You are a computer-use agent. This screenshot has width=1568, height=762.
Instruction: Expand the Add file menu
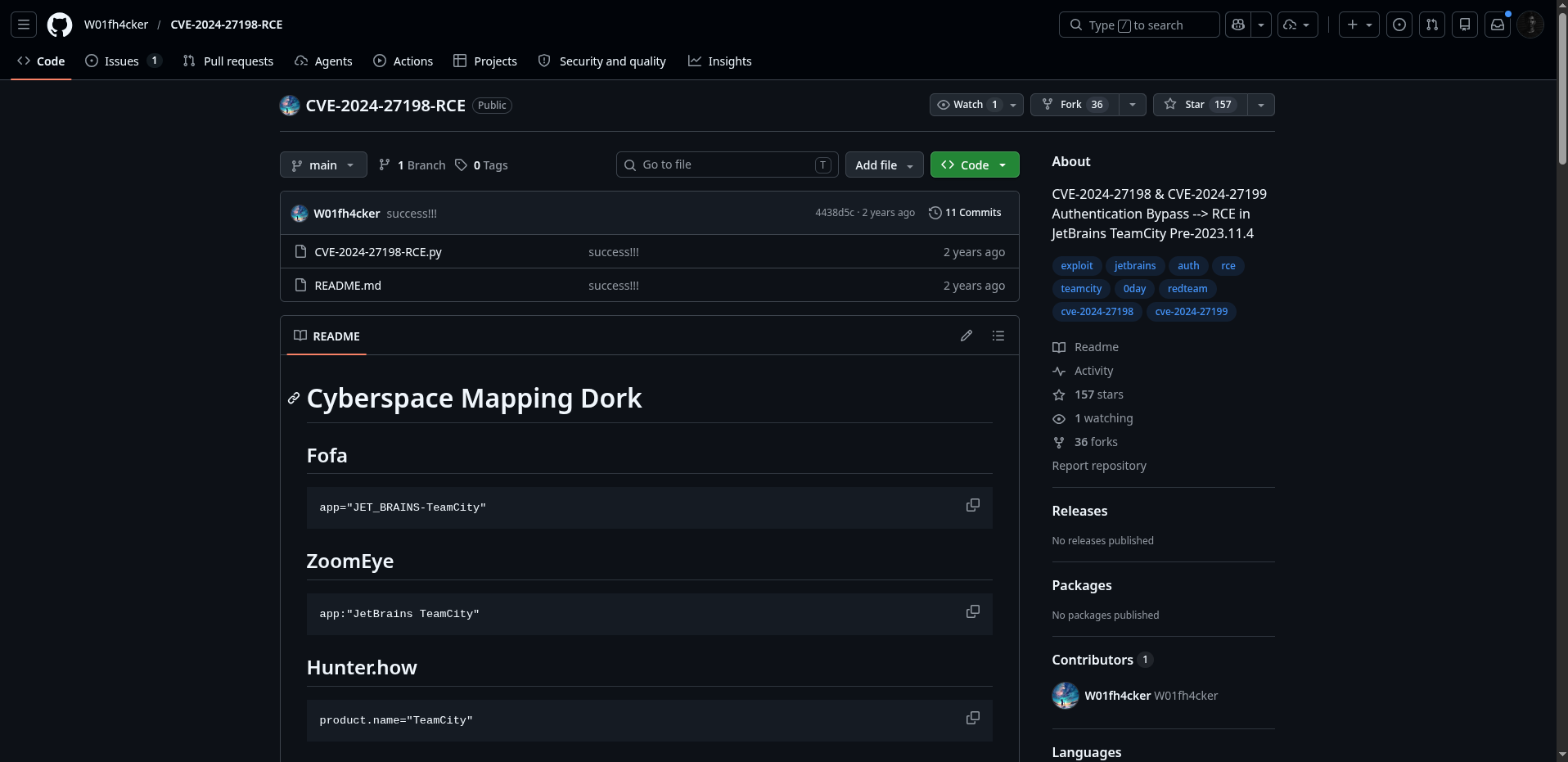(x=884, y=165)
